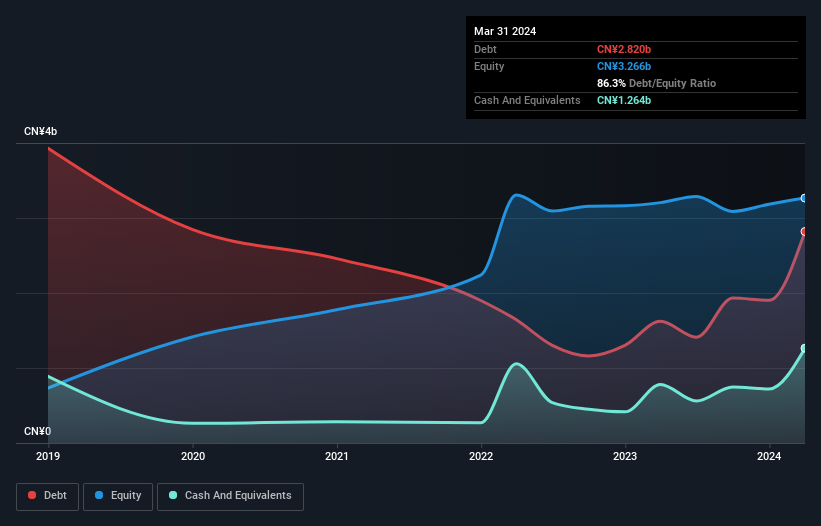
Task: Toggle the Equity series legend button
Action: coord(118,496)
